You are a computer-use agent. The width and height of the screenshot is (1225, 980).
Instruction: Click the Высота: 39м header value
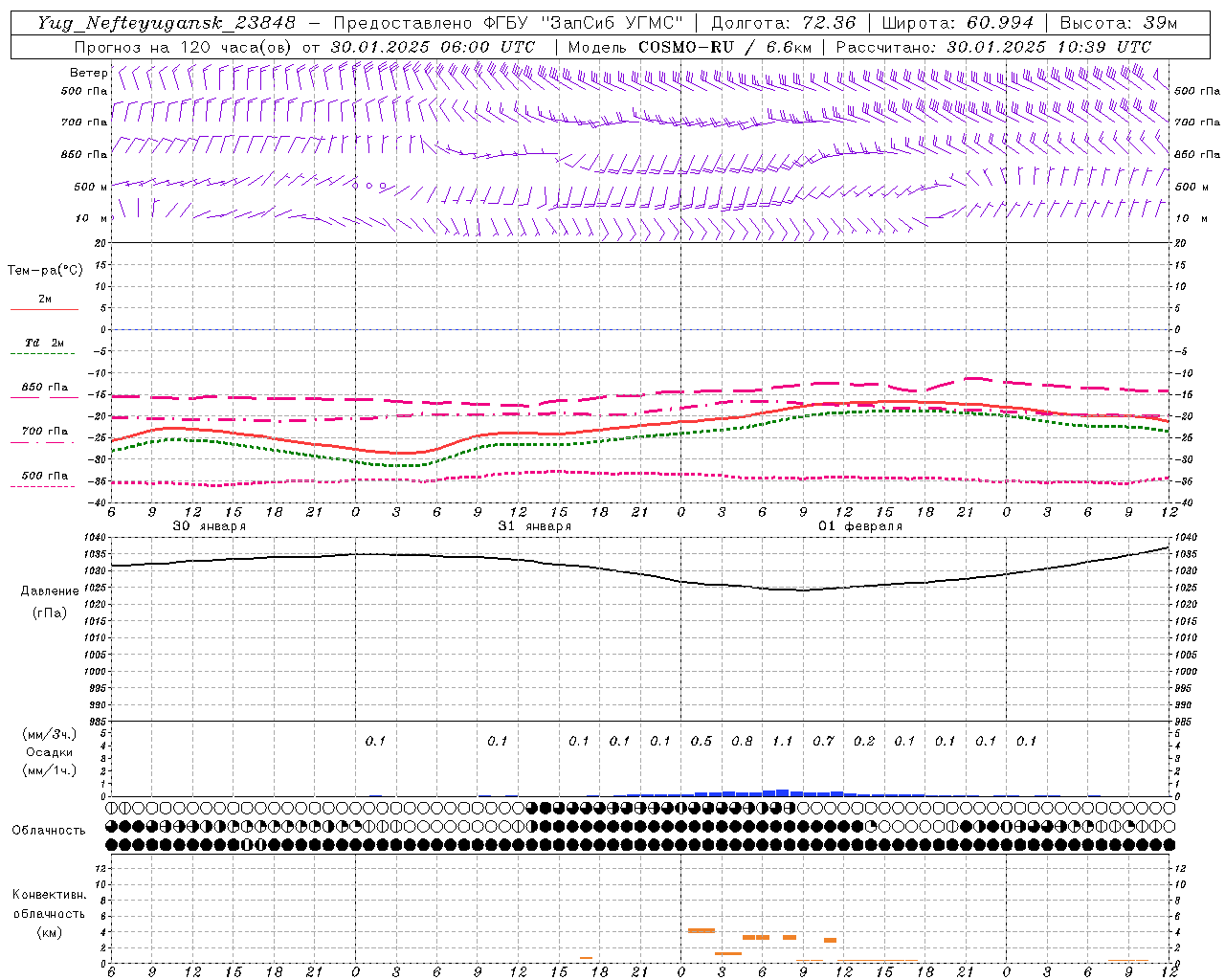1119,23
